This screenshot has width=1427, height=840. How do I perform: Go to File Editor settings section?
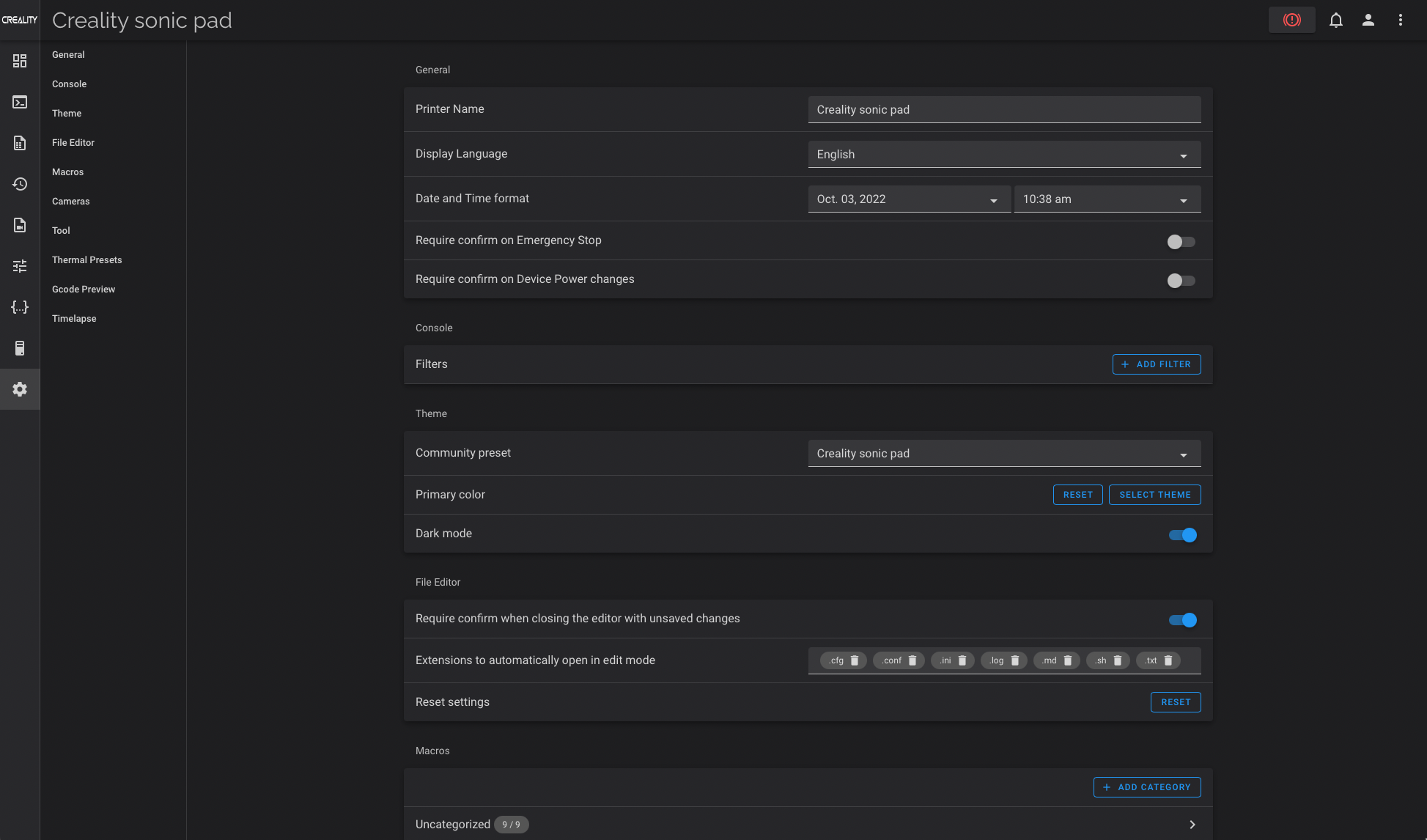pyautogui.click(x=73, y=143)
